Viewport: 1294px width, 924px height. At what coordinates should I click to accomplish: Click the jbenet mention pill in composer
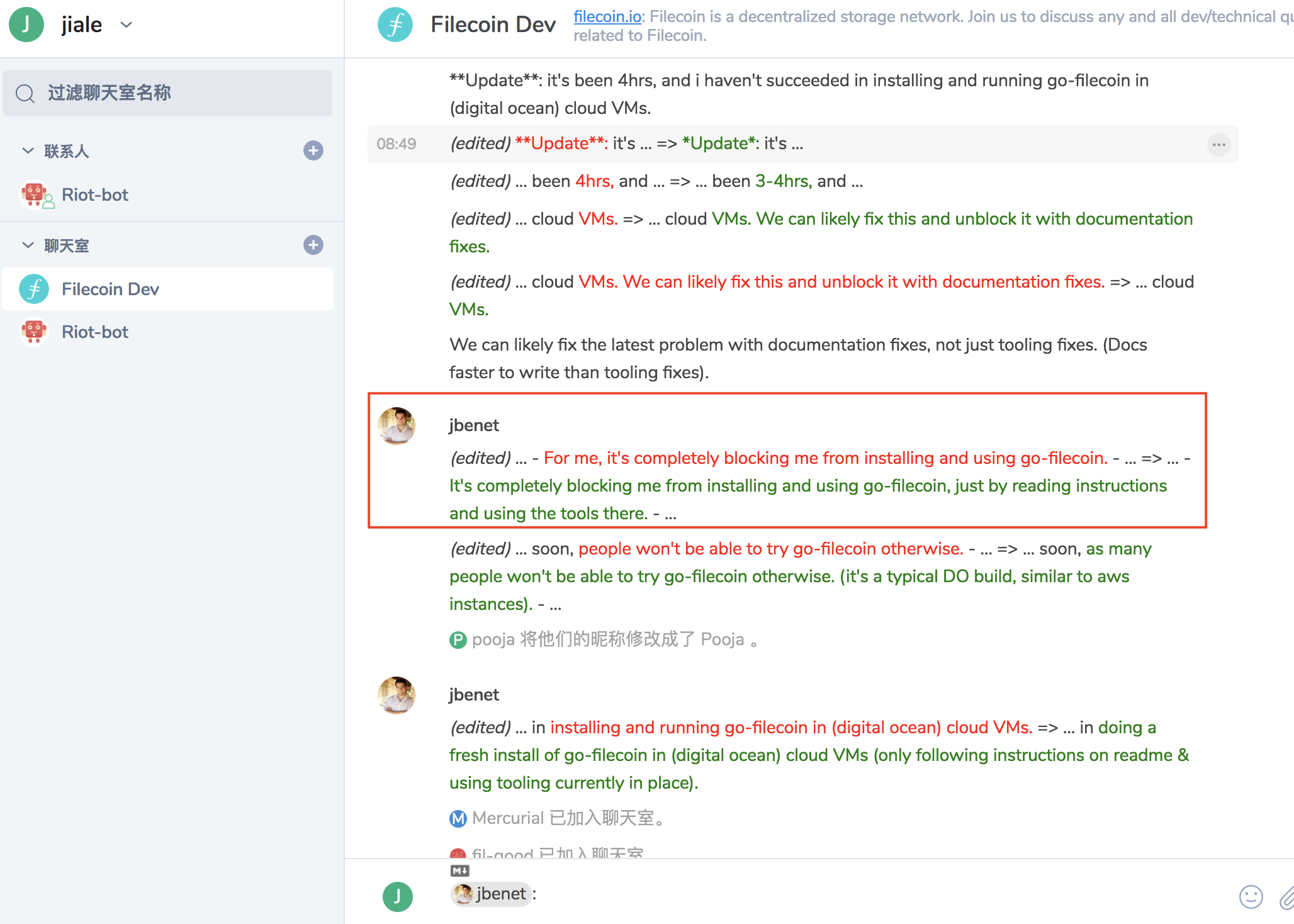point(490,894)
